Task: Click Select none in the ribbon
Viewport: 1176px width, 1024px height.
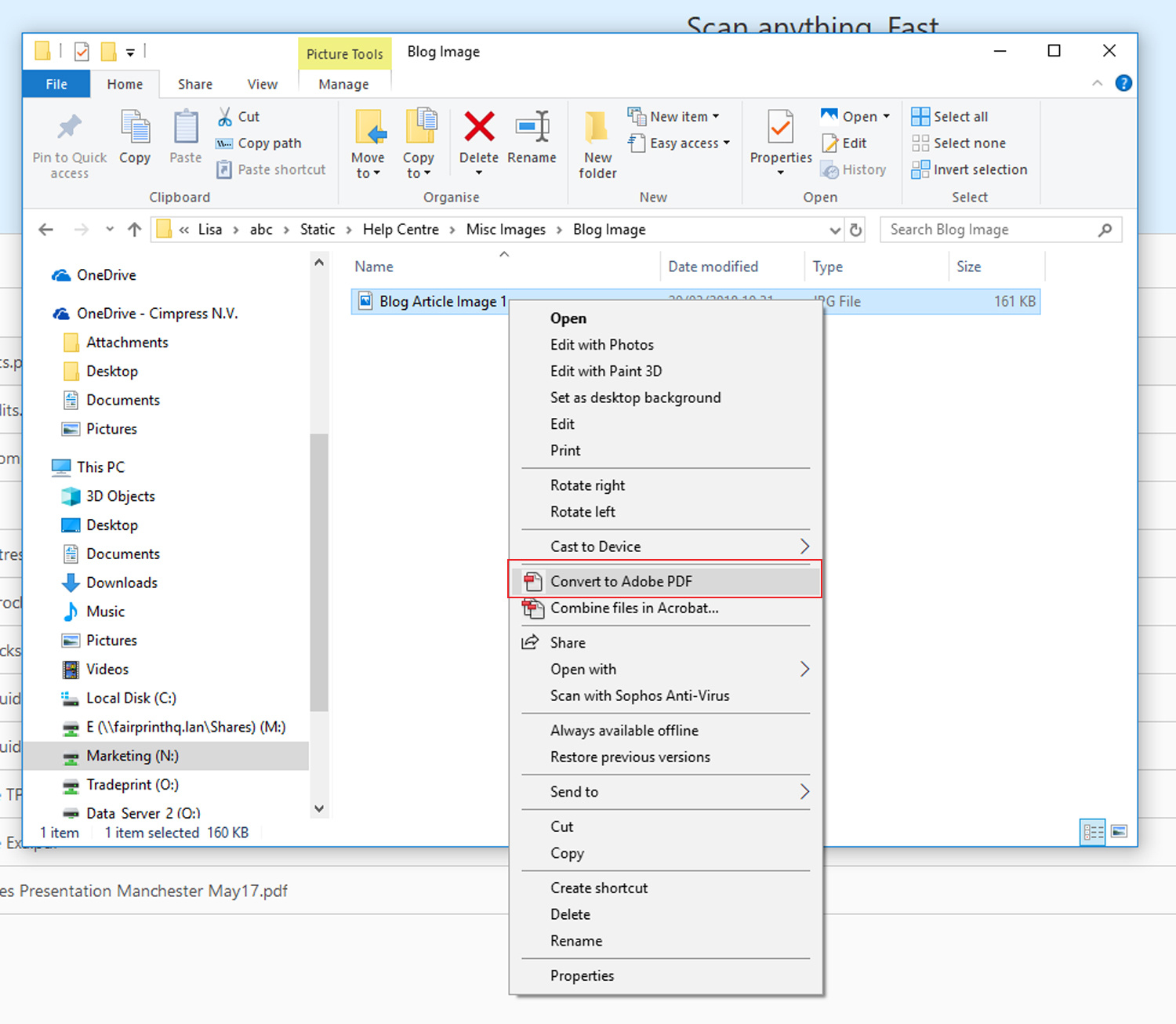Action: pyautogui.click(x=958, y=143)
